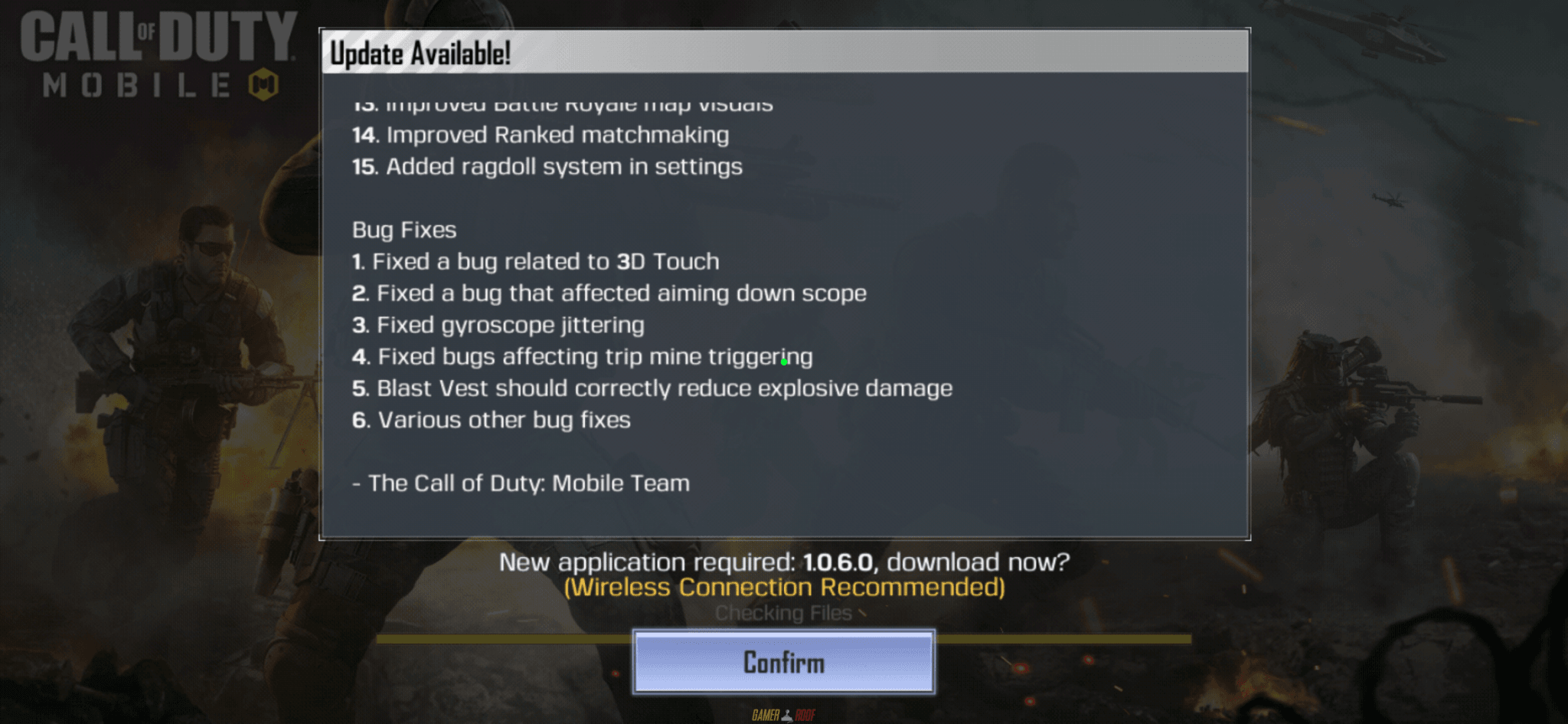Click the Wireless Connection Recommended notice
Screen dimensions: 1568x724
[x=784, y=588]
